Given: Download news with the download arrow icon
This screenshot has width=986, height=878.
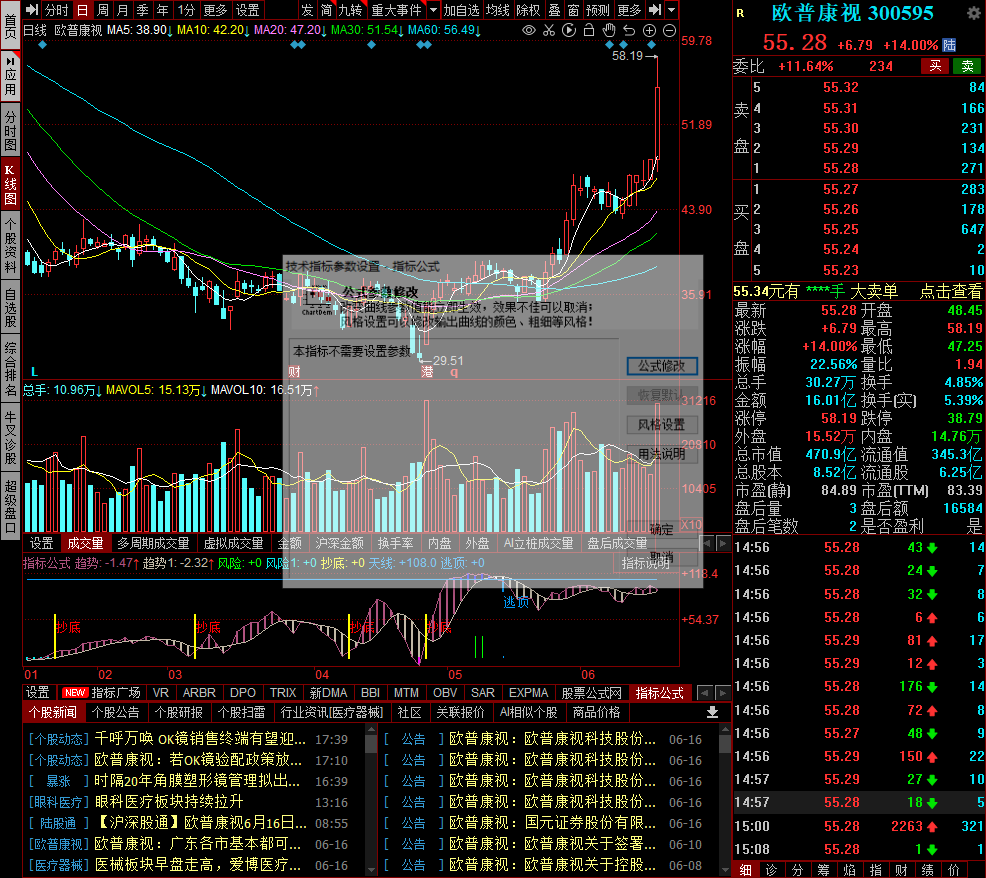Looking at the screenshot, I should pos(712,712).
